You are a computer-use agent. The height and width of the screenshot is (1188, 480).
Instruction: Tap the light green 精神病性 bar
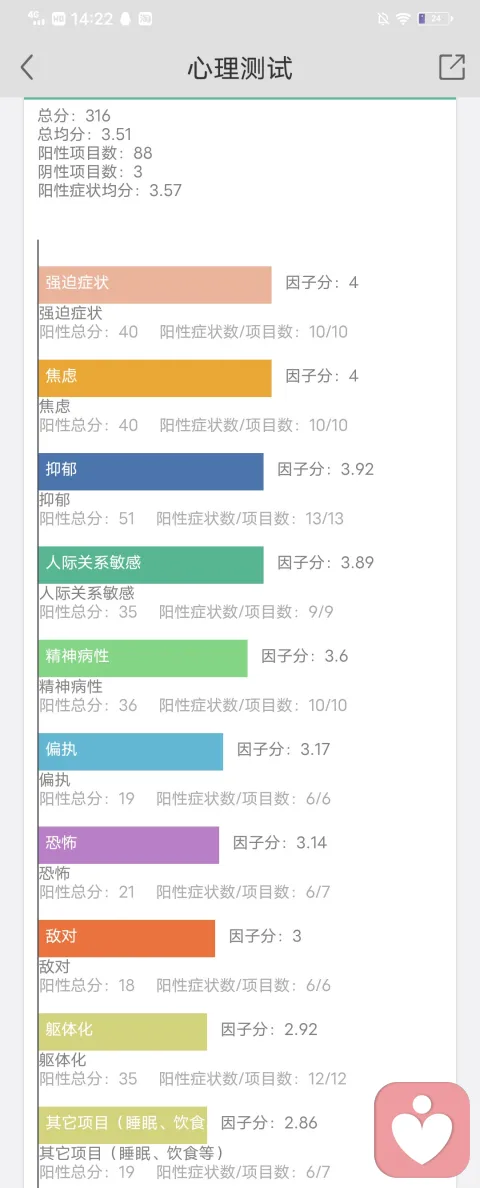tap(142, 658)
